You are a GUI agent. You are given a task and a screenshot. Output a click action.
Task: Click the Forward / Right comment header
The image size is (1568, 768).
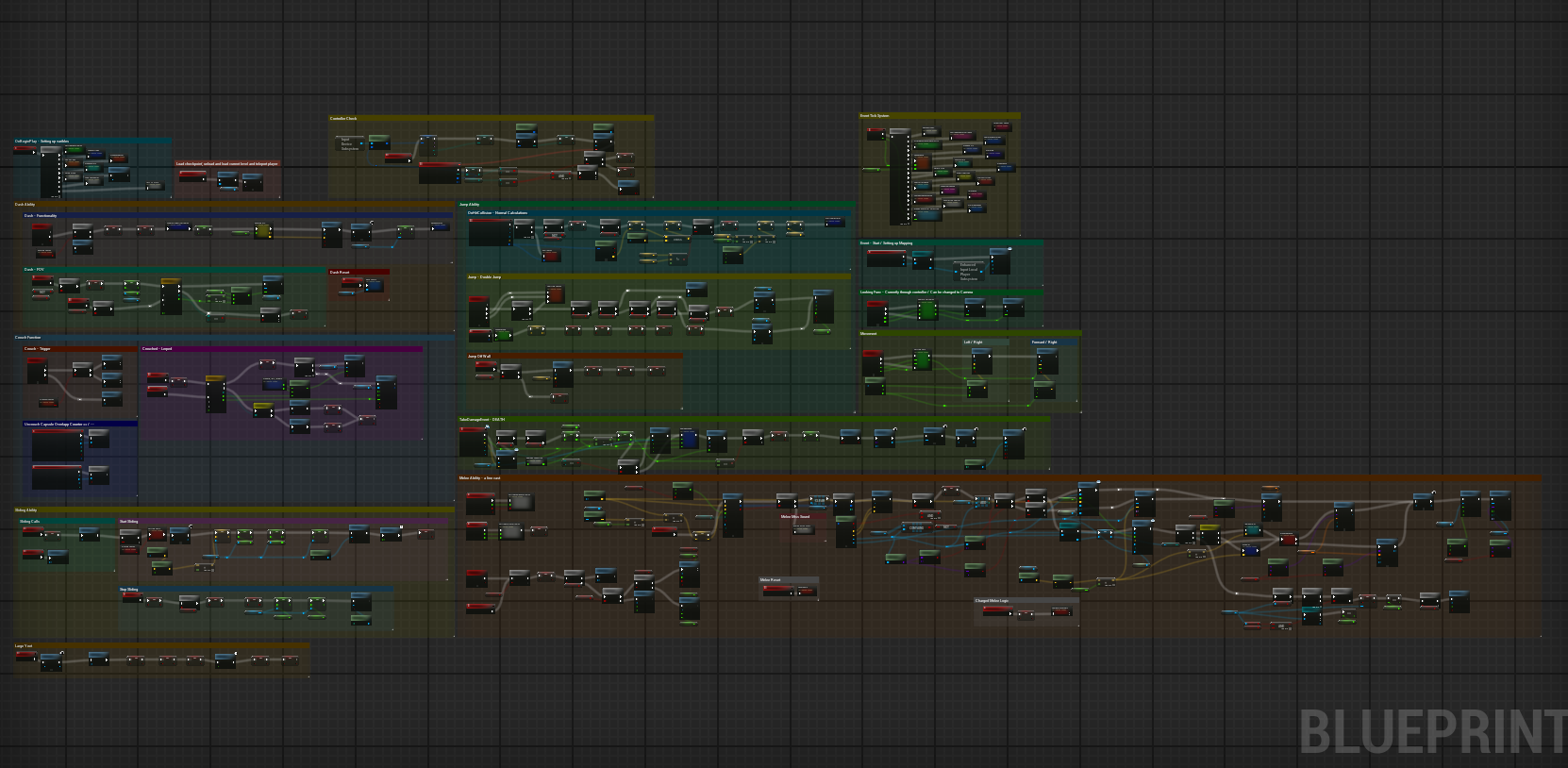1044,342
